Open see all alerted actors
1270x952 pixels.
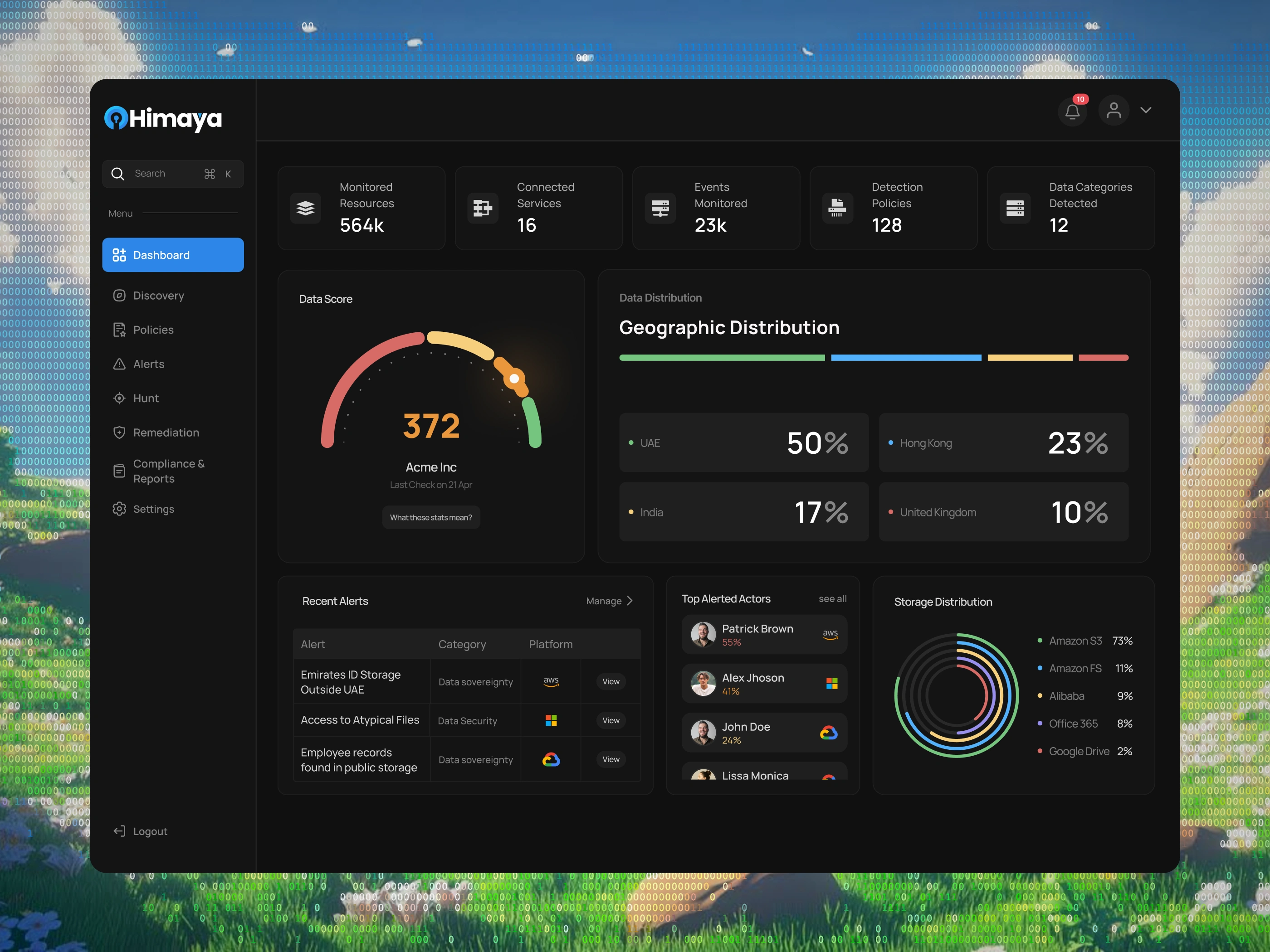pos(832,598)
